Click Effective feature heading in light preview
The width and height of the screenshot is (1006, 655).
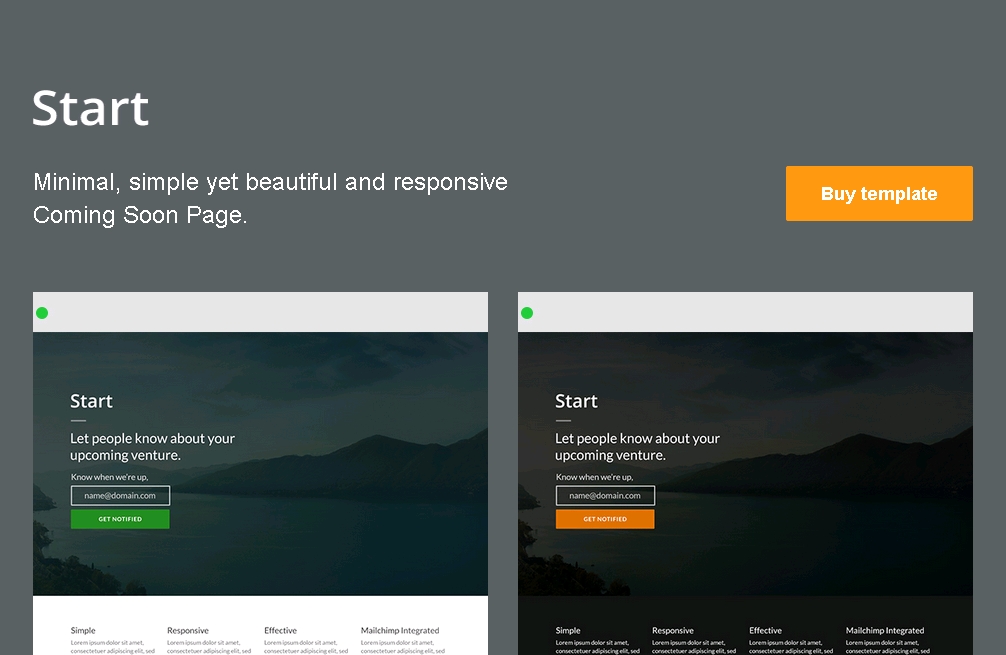[x=280, y=630]
